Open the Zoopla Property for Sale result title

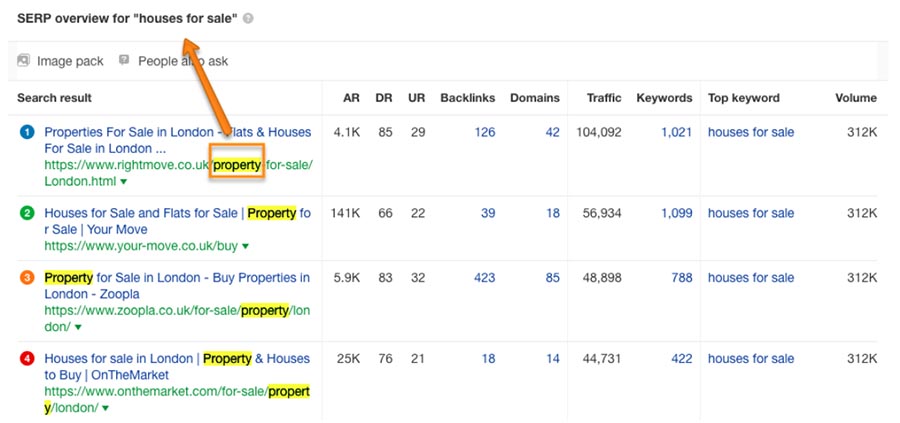pyautogui.click(x=177, y=286)
